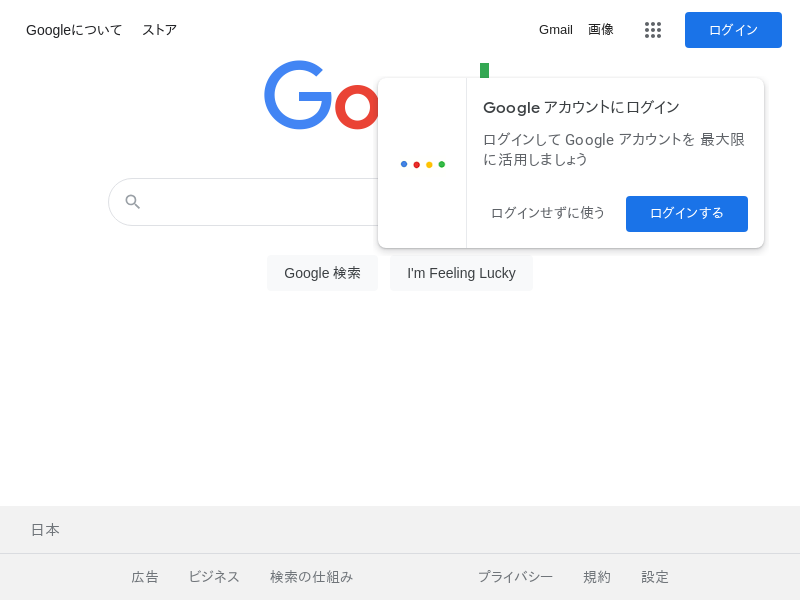Click the Google logo
Screen dimensions: 800x600
tap(321, 95)
